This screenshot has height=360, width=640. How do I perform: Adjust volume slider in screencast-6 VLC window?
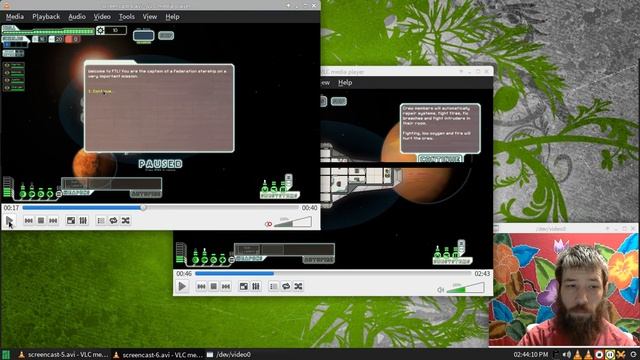coord(465,288)
